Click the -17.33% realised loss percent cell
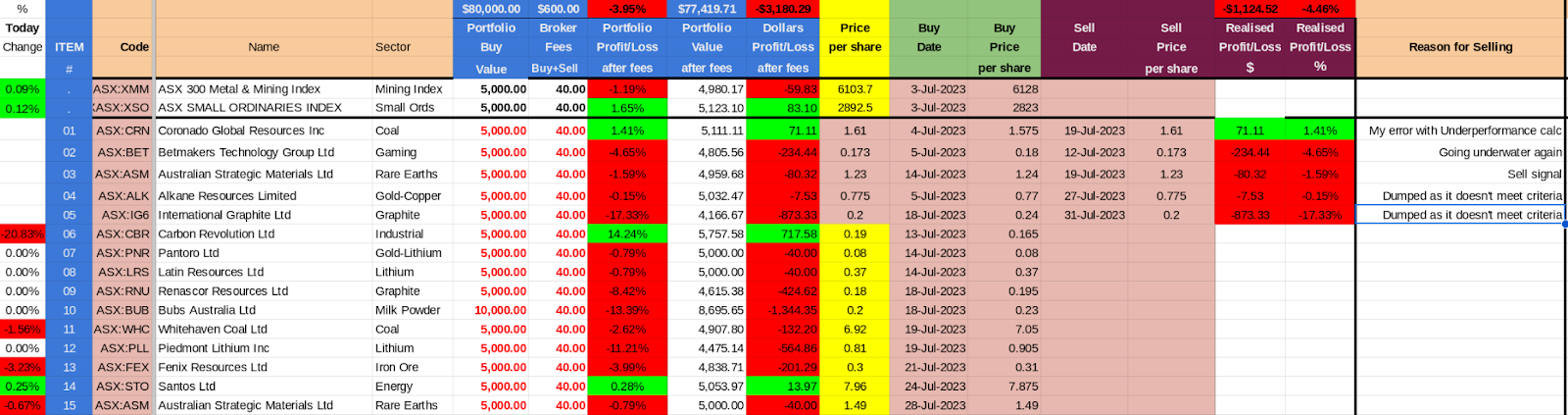1568x415 pixels. point(1320,215)
